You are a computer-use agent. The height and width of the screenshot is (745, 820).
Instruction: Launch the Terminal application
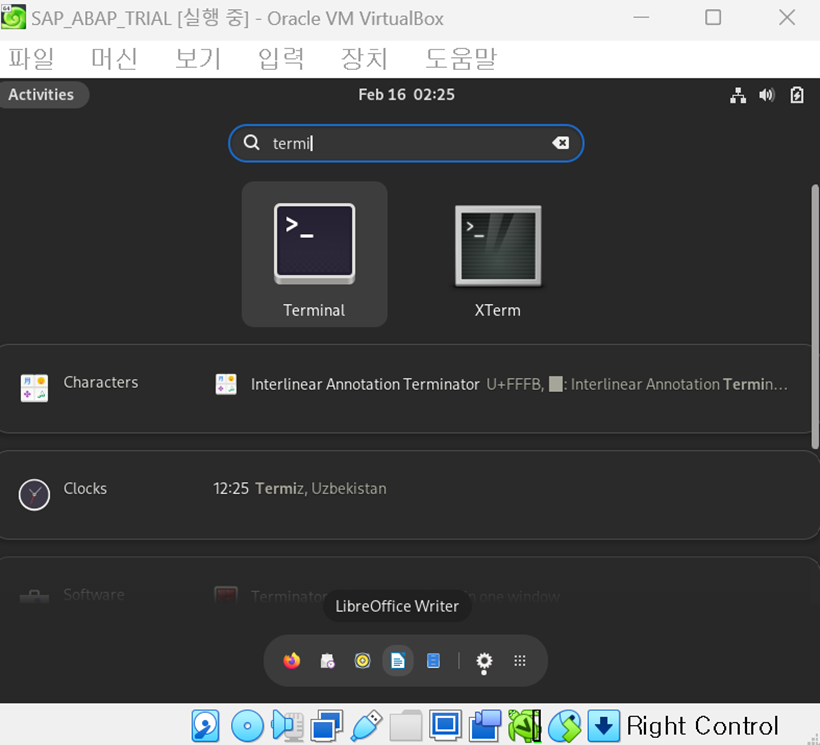click(314, 255)
